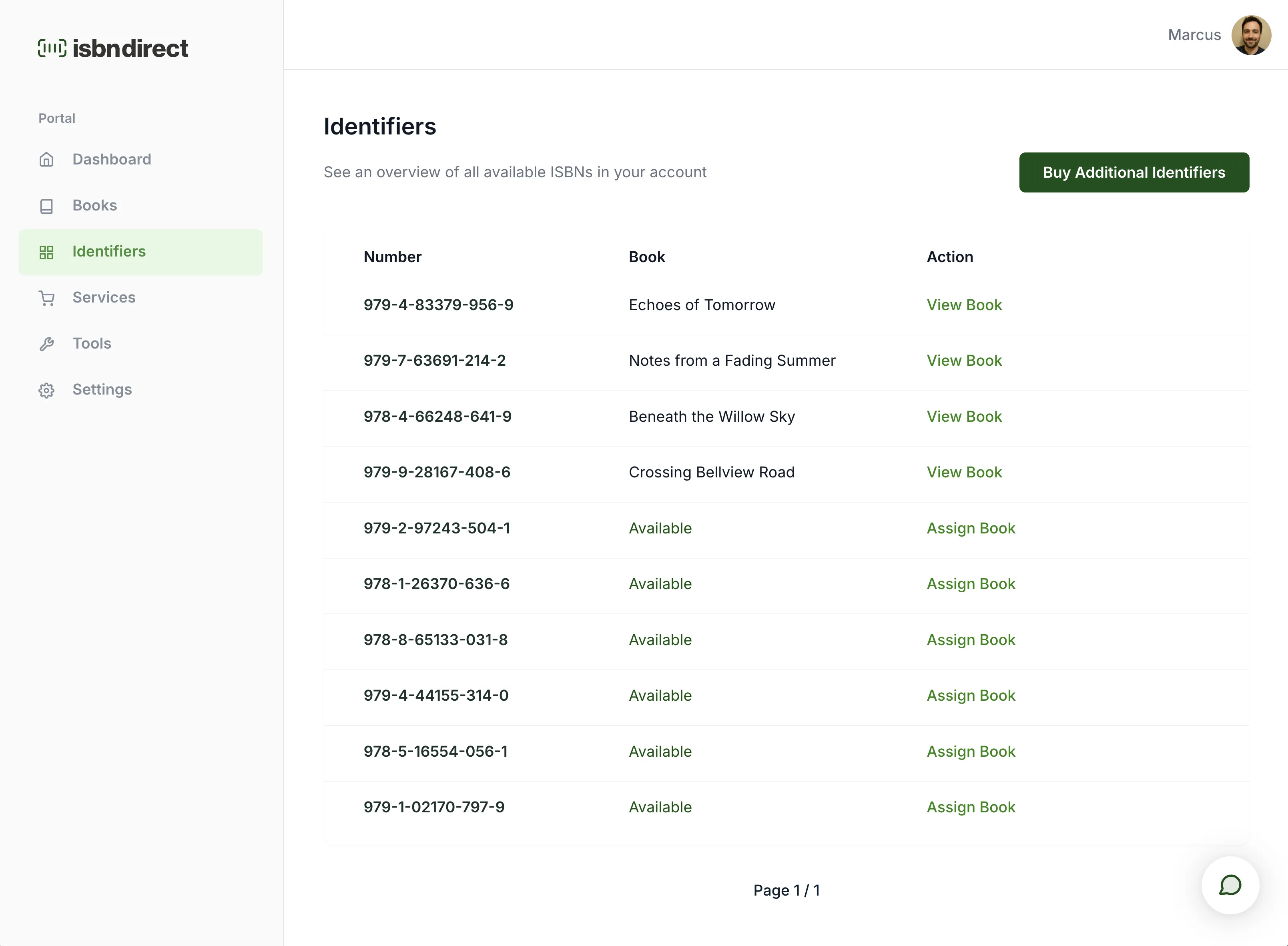
Task: Click the Identifiers grid icon
Action: coord(46,252)
